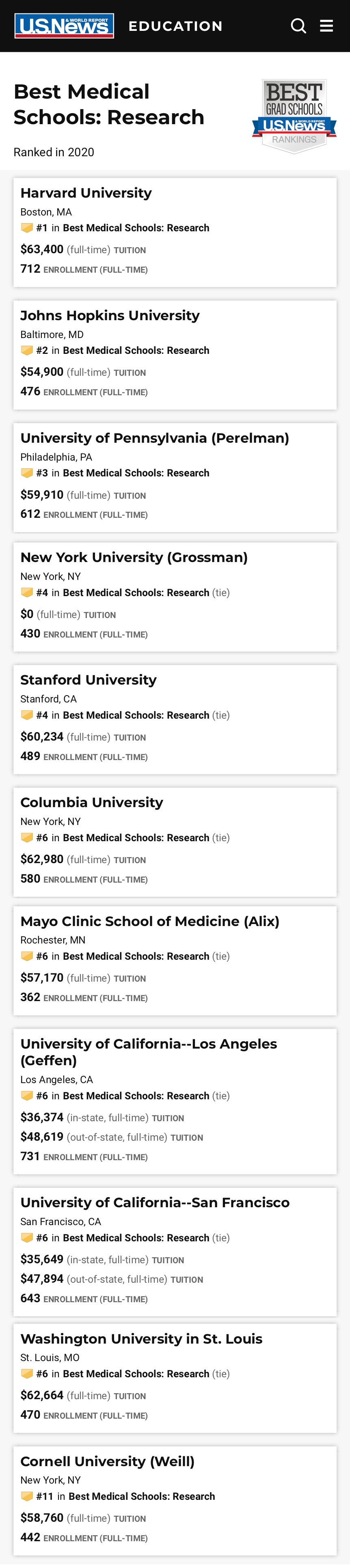Click Harvard's #1 ranking badge icon
The width and height of the screenshot is (350, 1568).
click(27, 228)
